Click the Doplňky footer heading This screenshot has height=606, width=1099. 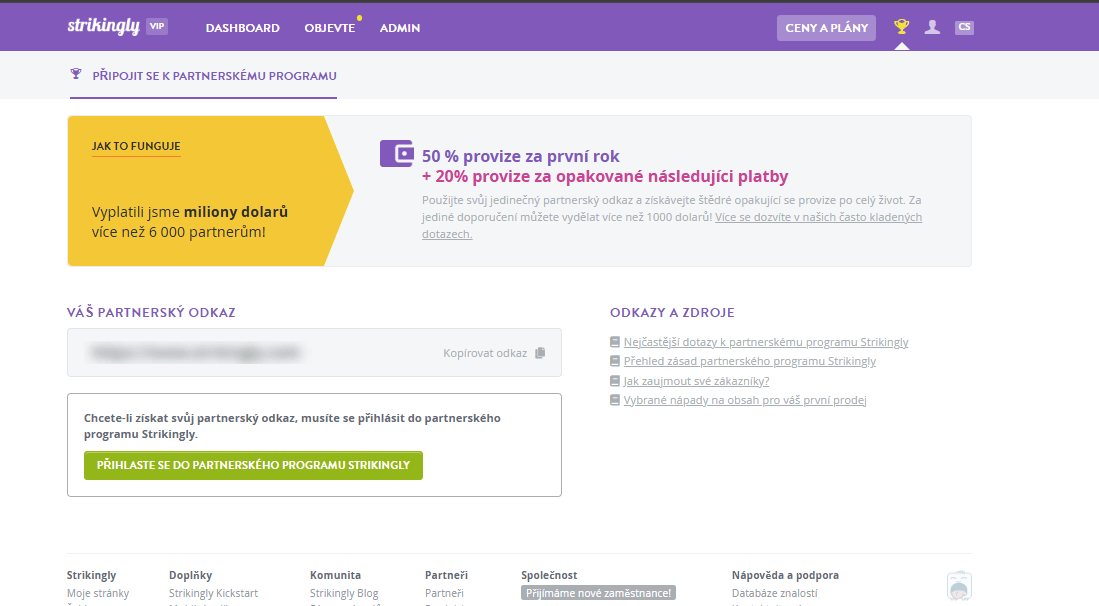(x=191, y=575)
